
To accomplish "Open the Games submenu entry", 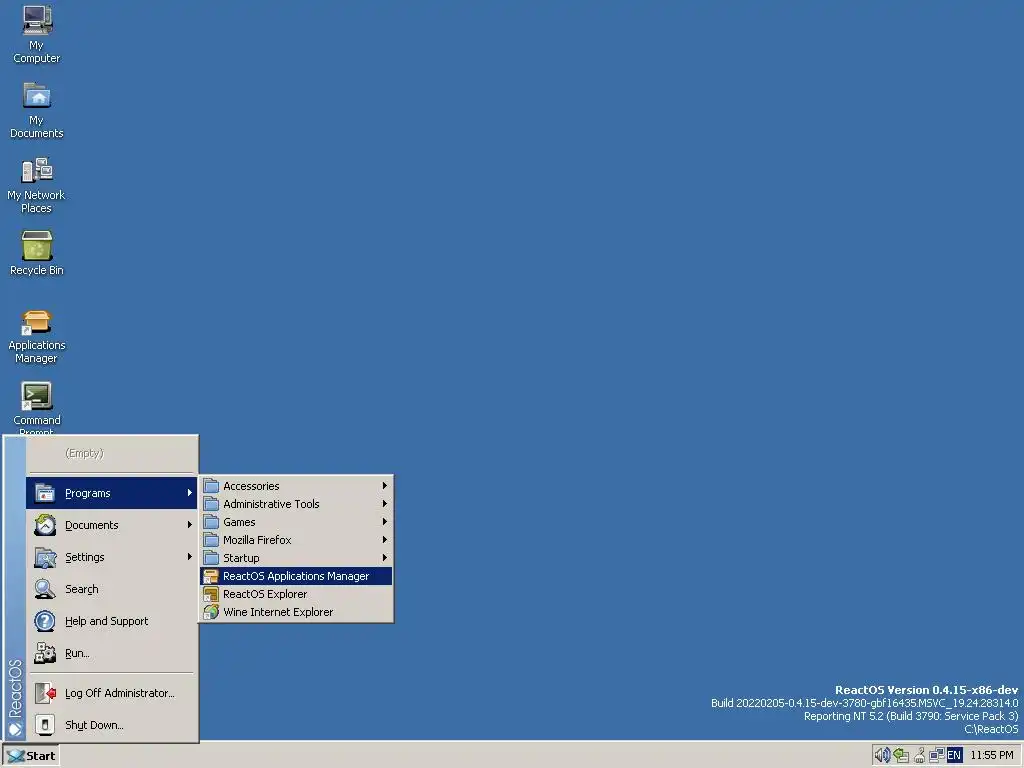I will 296,522.
